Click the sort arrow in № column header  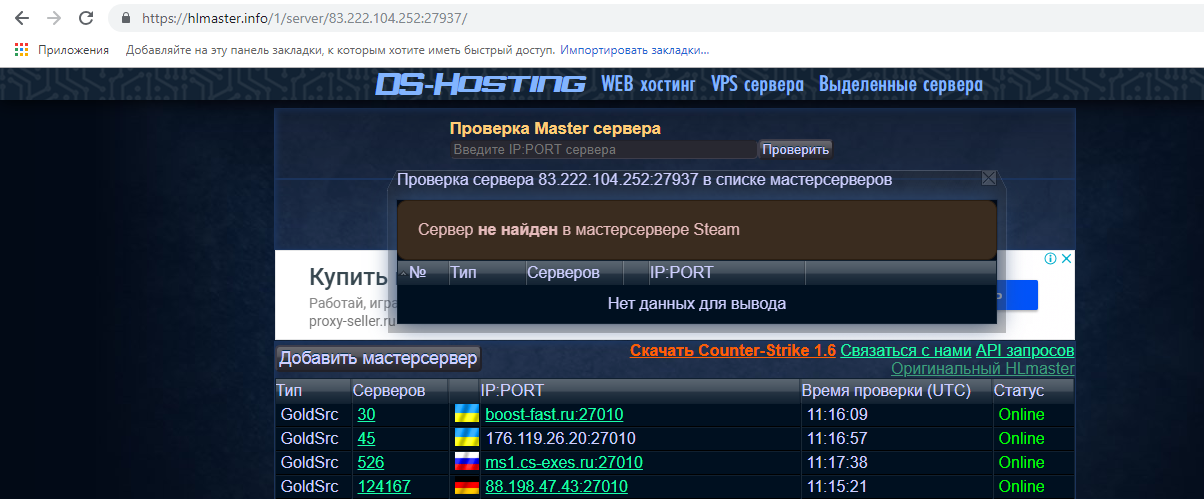click(x=403, y=273)
